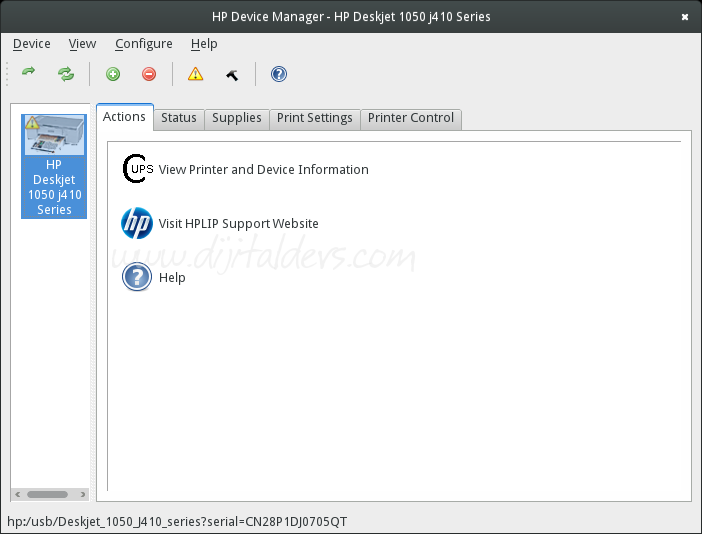Click the green forward arrow toolbar icon
702x534 pixels.
tap(28, 73)
